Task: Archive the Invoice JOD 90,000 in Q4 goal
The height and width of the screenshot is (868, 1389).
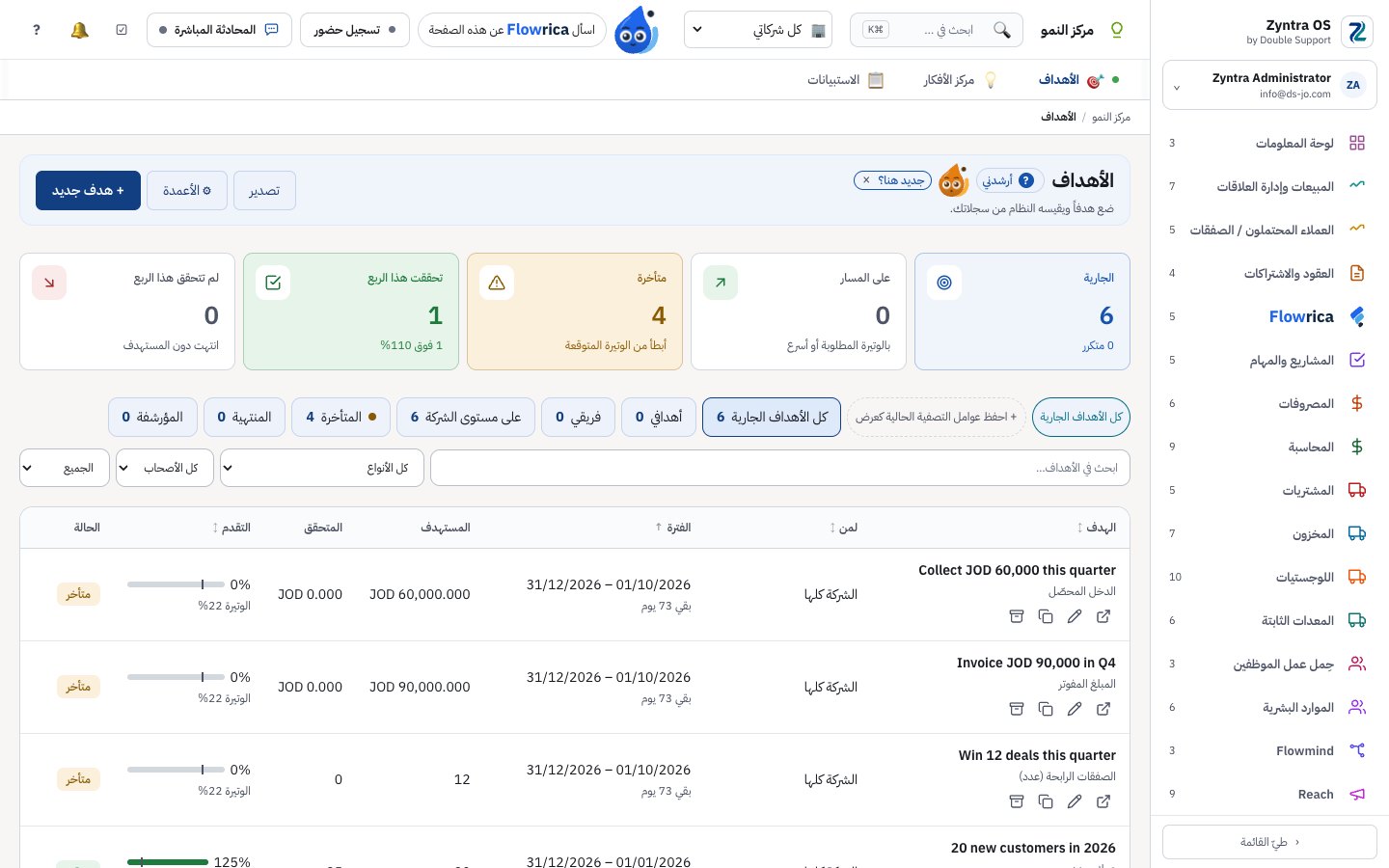Action: [1017, 709]
